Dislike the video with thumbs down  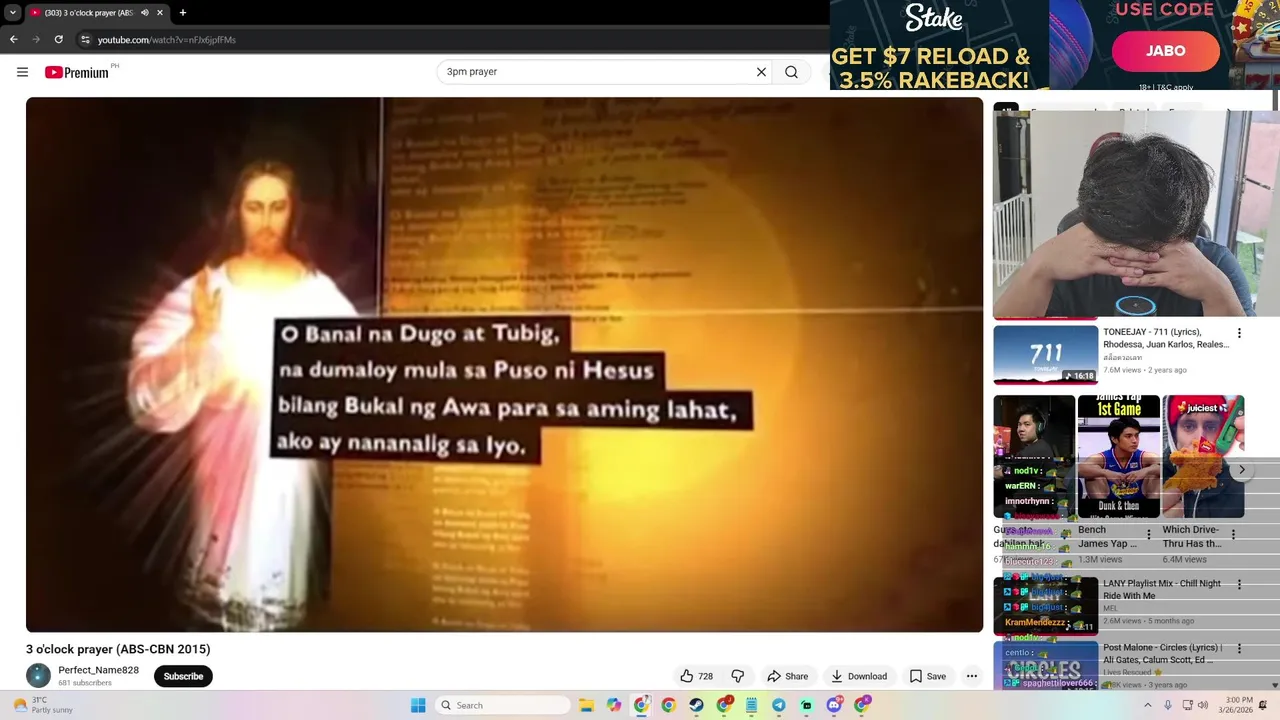tap(738, 676)
